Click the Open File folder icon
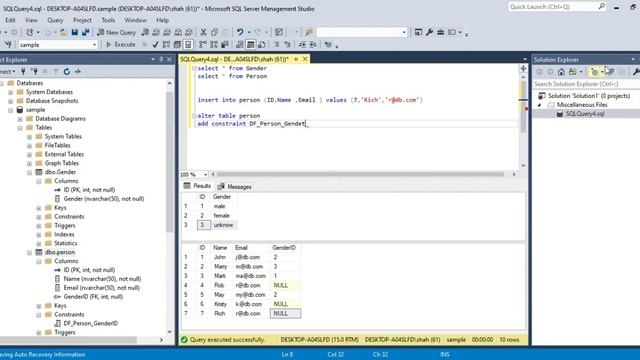The image size is (640, 360). 64,32
